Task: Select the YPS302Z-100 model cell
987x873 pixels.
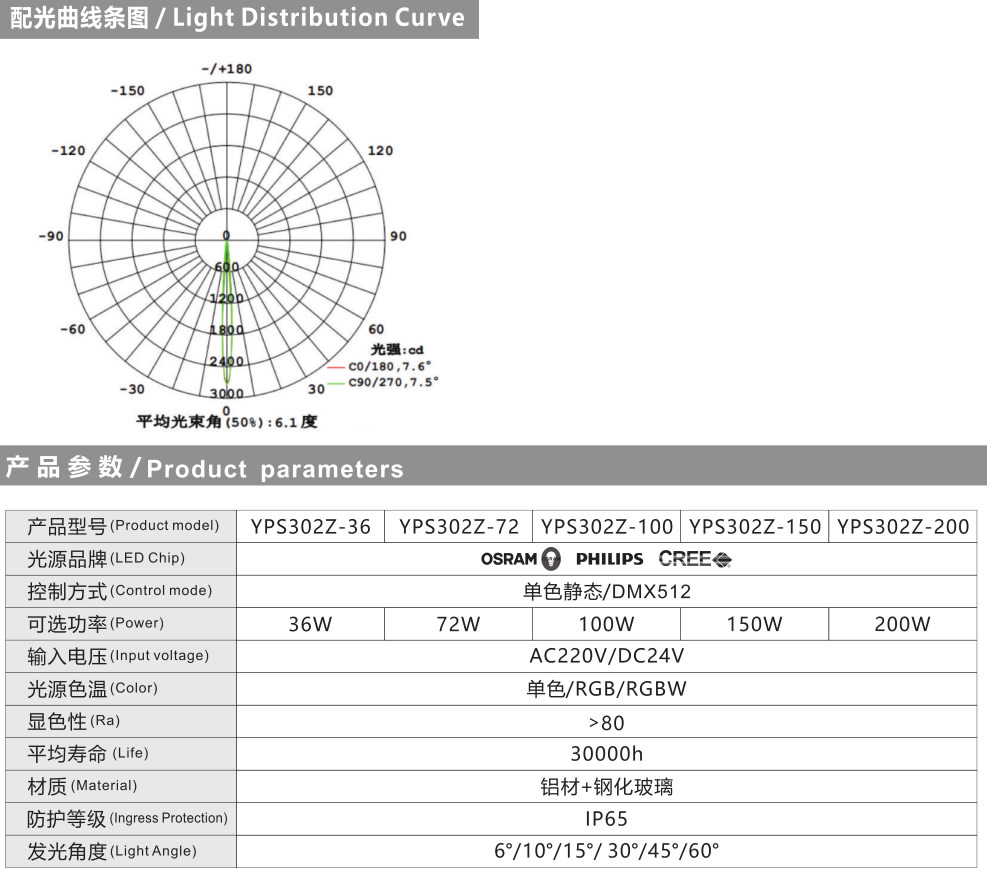Action: click(x=606, y=527)
